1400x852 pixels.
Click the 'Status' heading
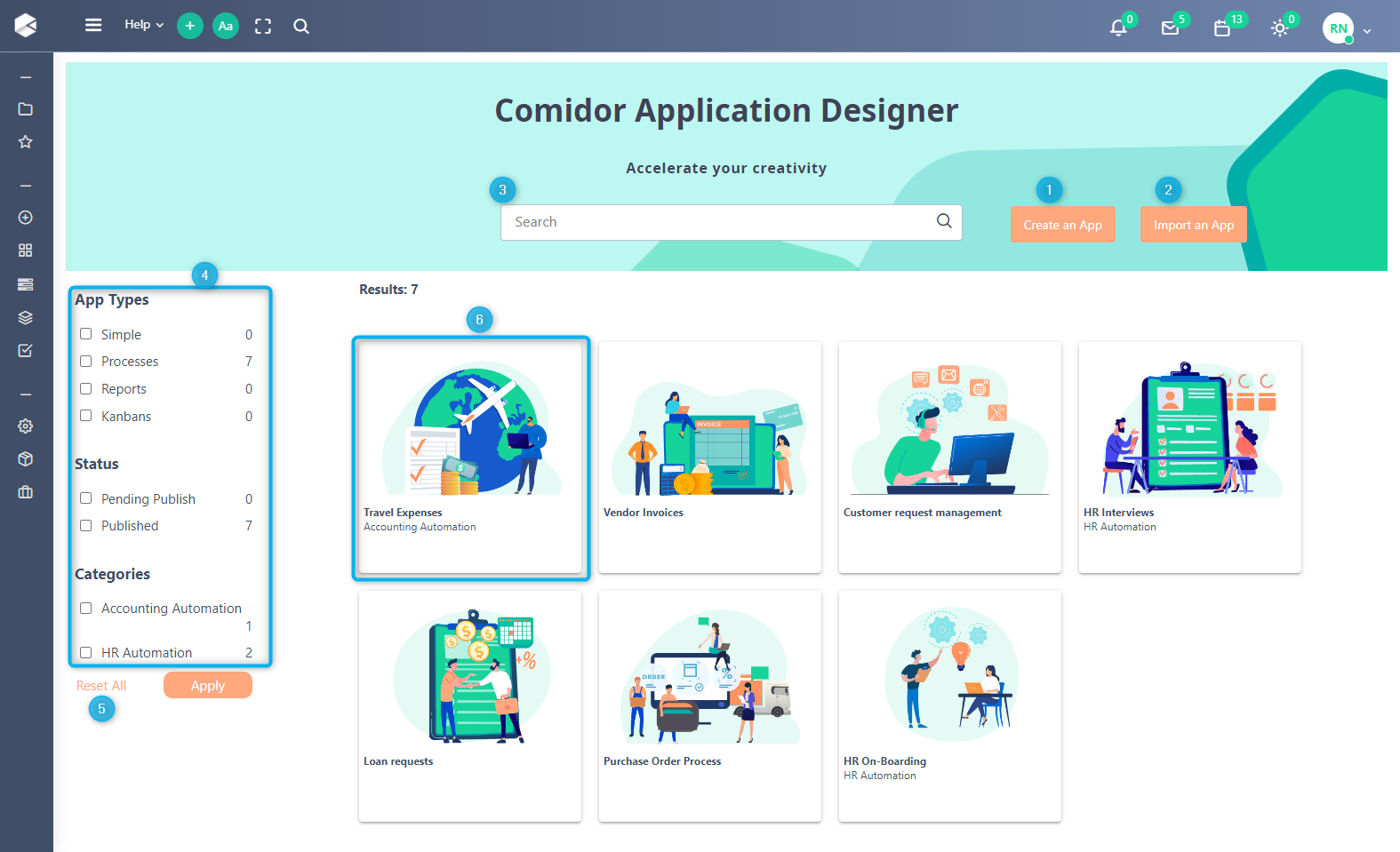point(97,464)
